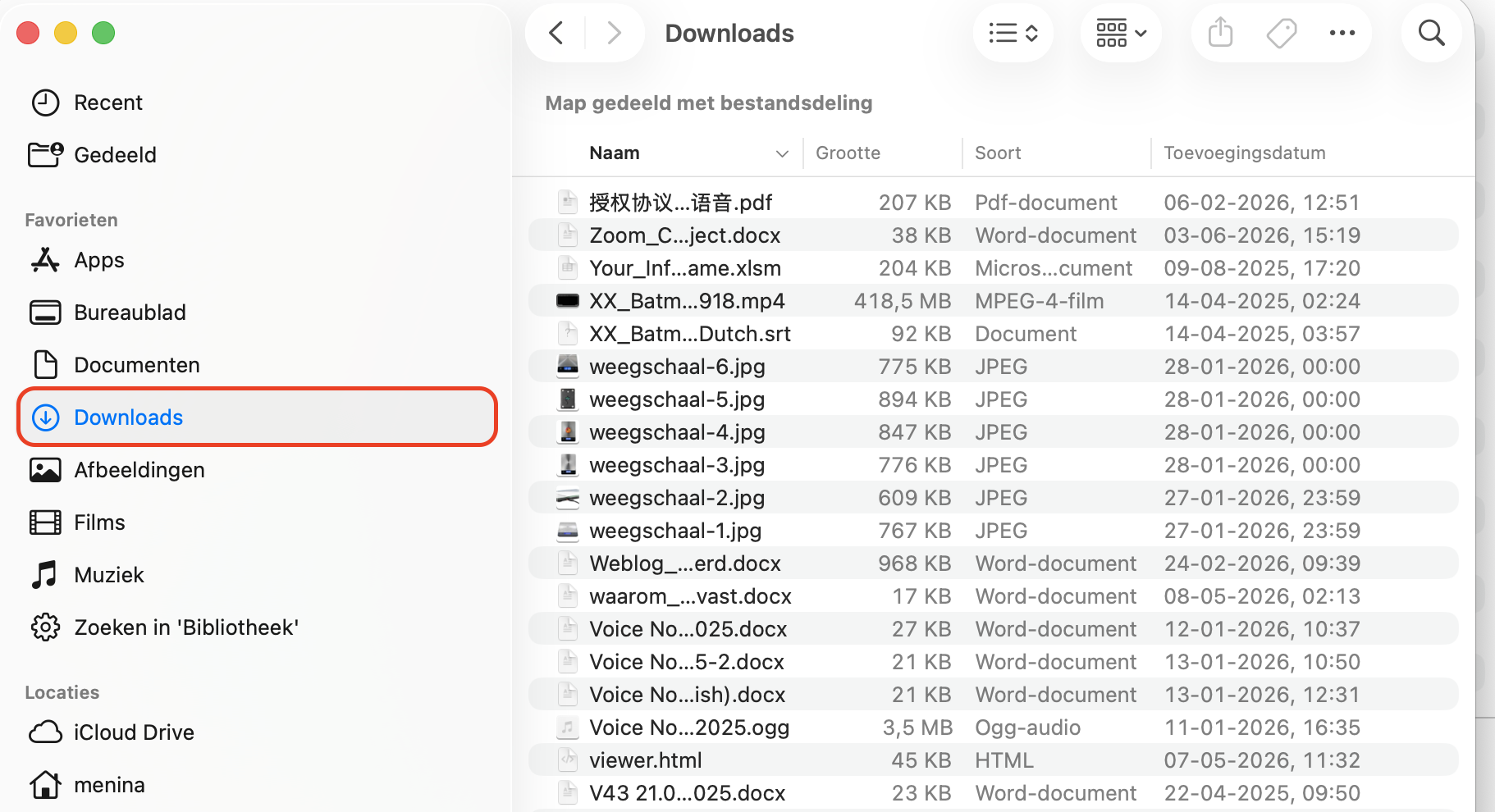Click the Apps icon in sidebar
This screenshot has height=812, width=1495.
tap(45, 260)
